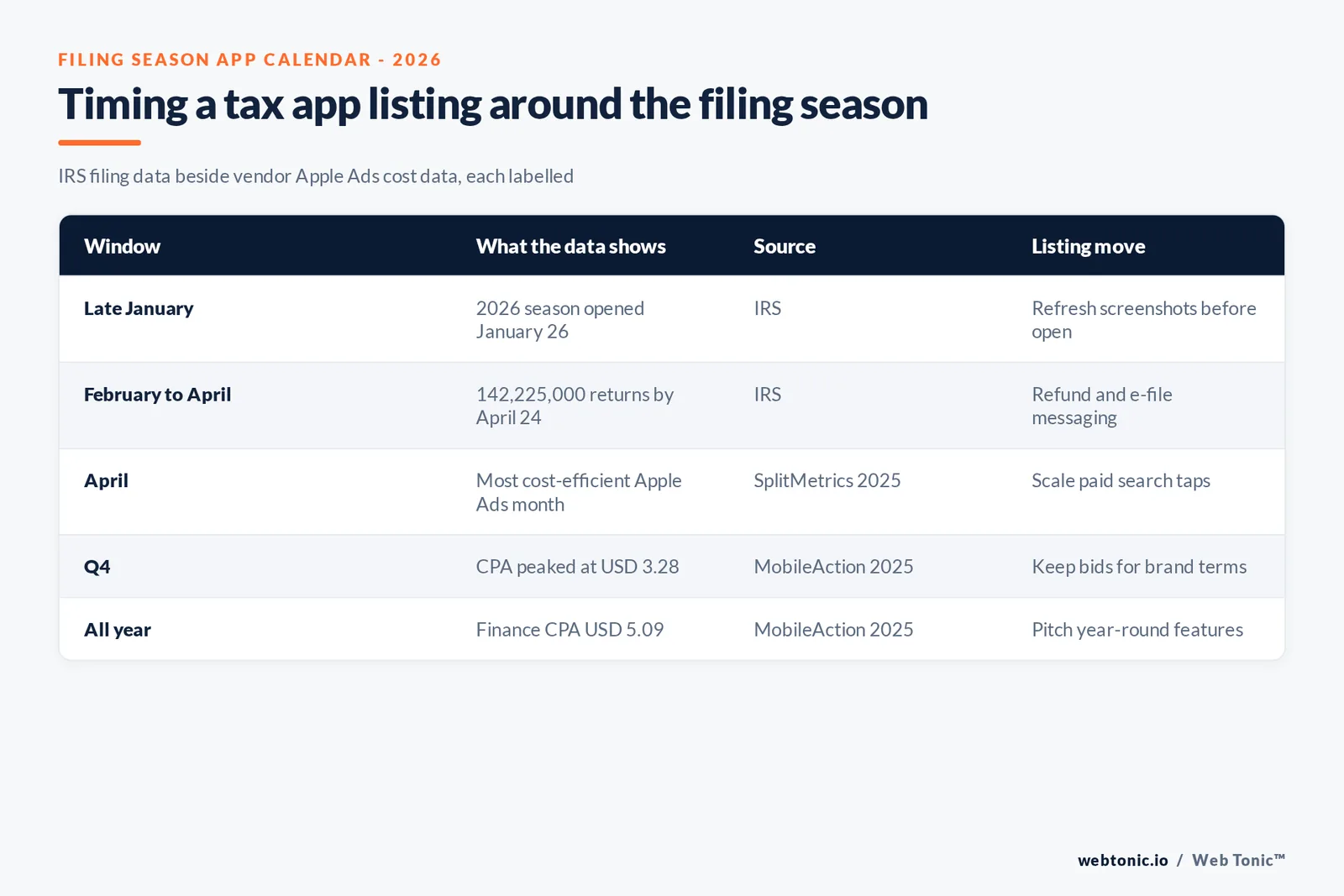Click the 'Timing a tax app listing' headline
Screen dimensions: 1344x896
point(493,105)
